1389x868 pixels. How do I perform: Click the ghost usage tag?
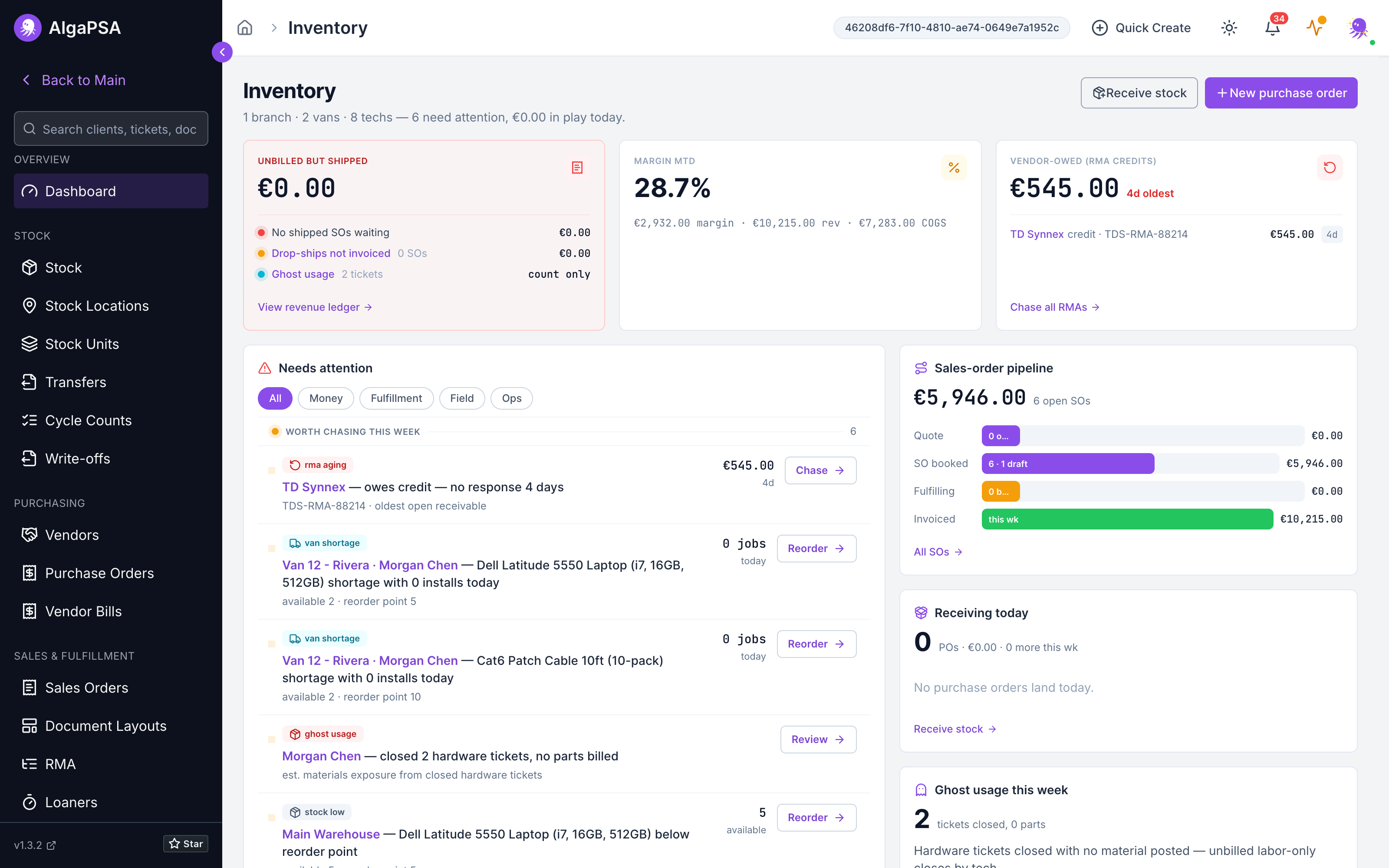(x=323, y=733)
